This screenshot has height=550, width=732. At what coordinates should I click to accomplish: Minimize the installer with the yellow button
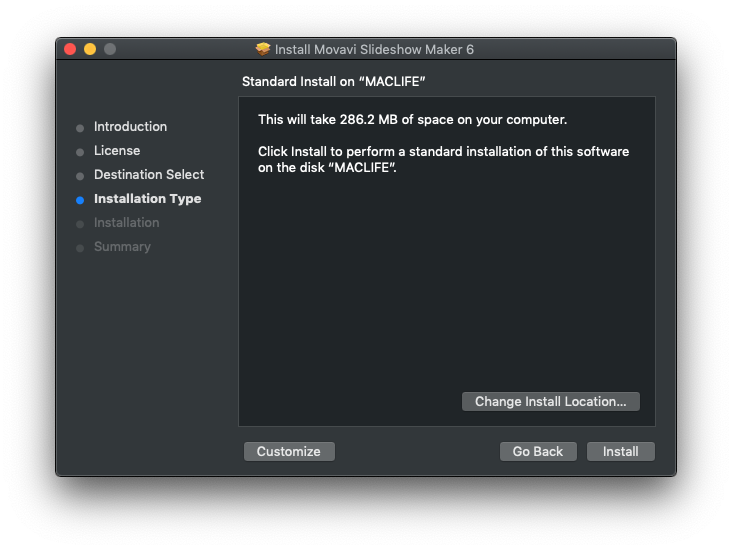90,49
